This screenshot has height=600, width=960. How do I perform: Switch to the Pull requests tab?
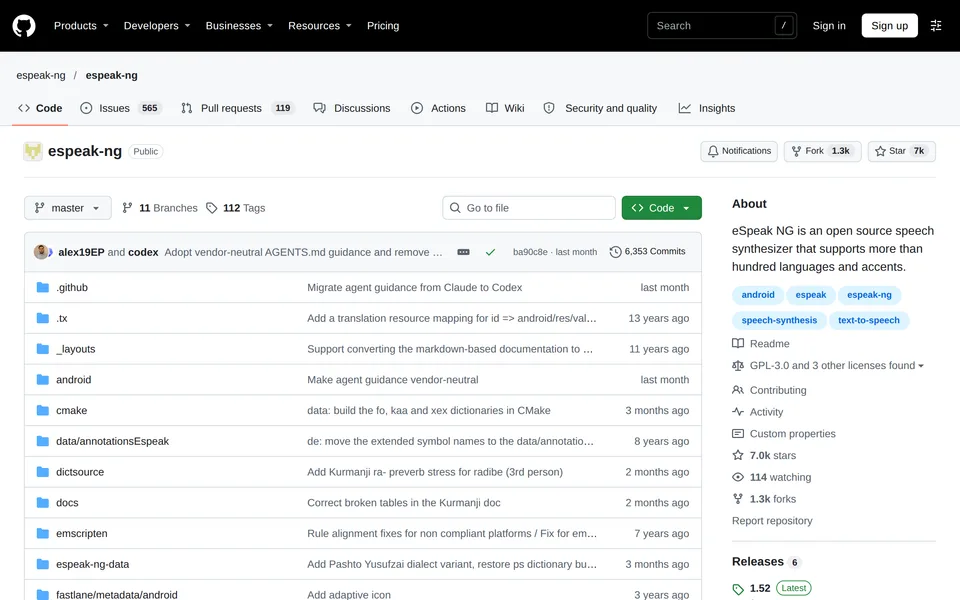238,108
